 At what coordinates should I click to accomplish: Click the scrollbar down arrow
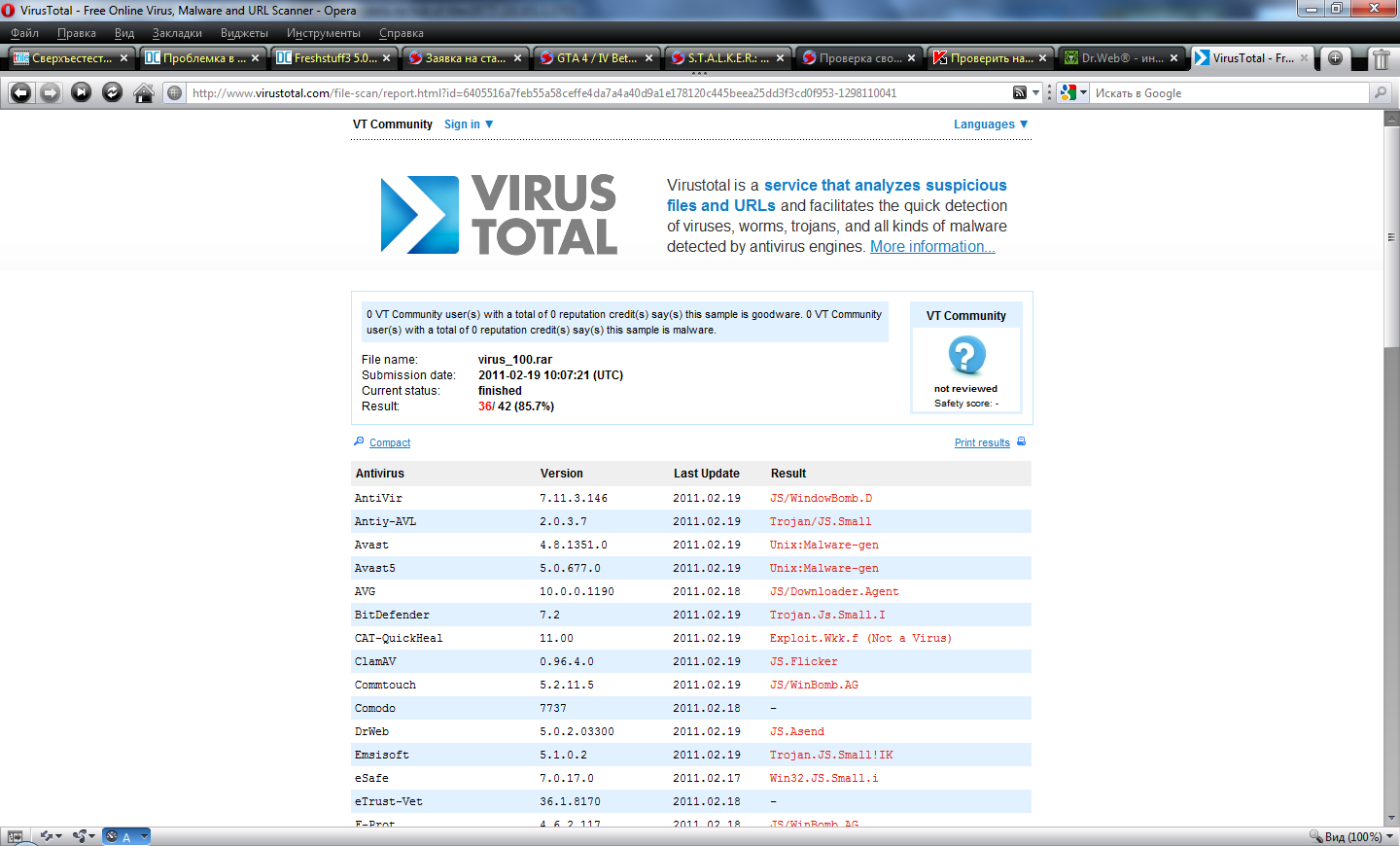click(x=1391, y=819)
